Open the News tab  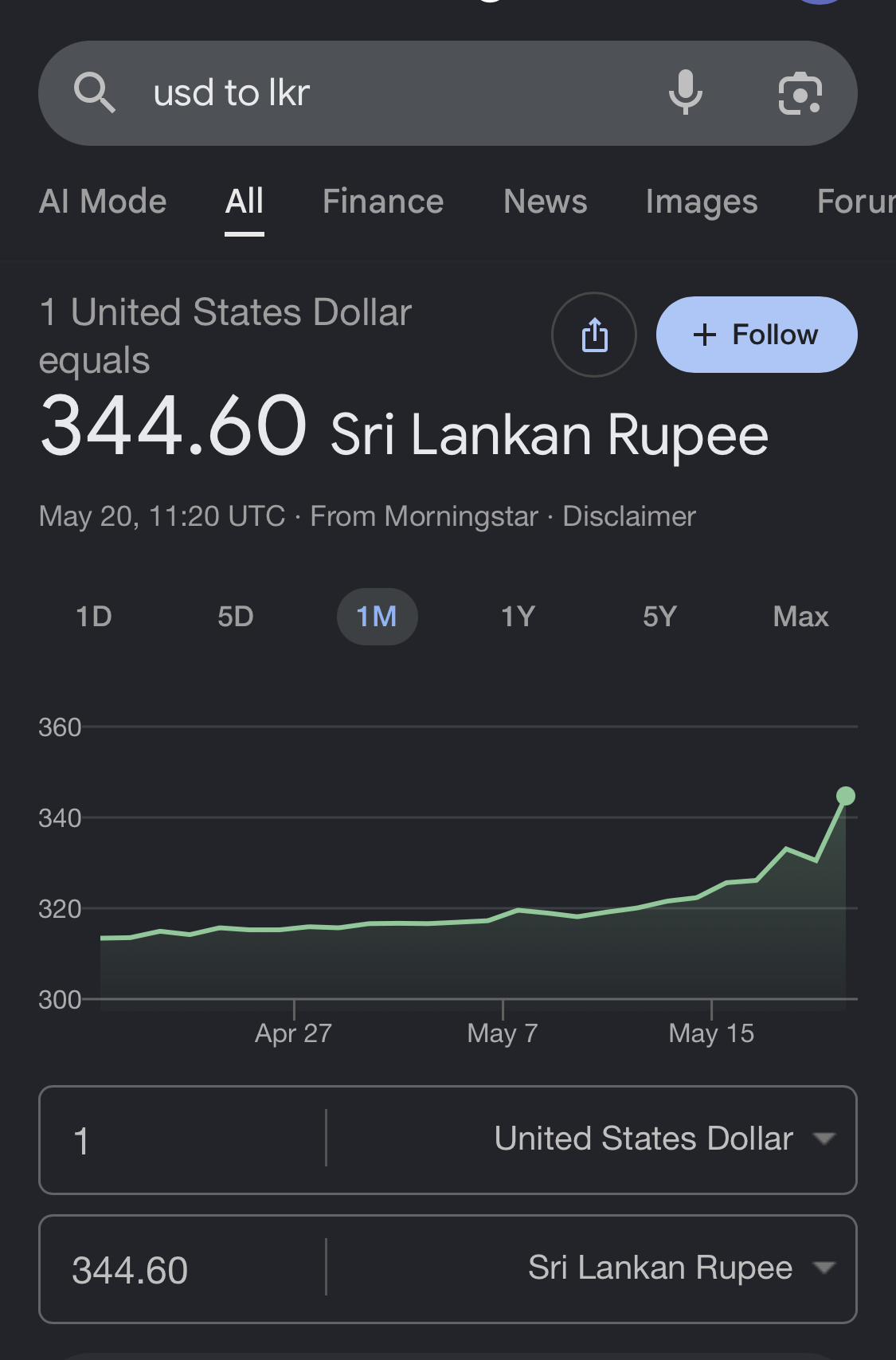pyautogui.click(x=546, y=202)
